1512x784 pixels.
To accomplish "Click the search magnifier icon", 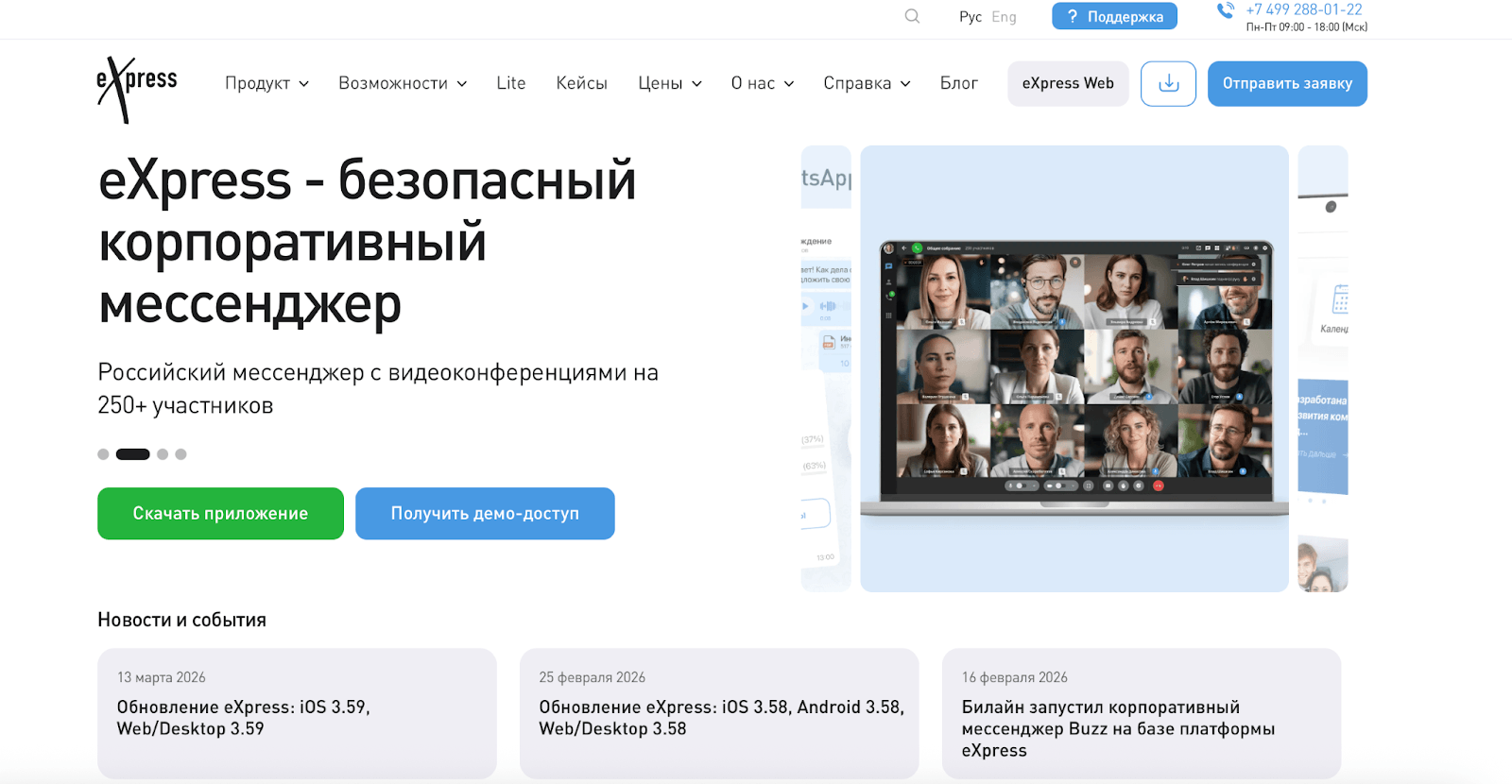I will (912, 16).
